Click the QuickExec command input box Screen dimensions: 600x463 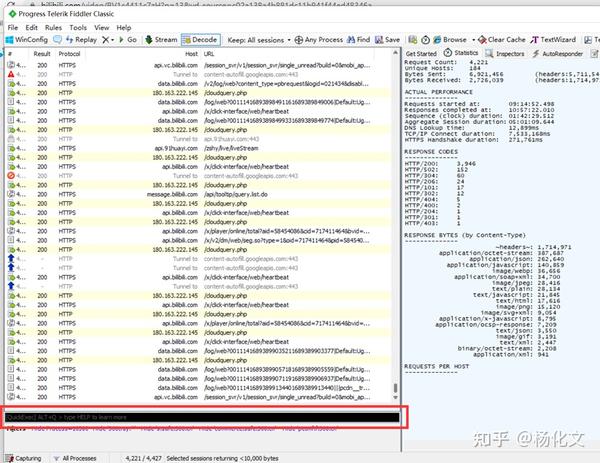click(202, 417)
